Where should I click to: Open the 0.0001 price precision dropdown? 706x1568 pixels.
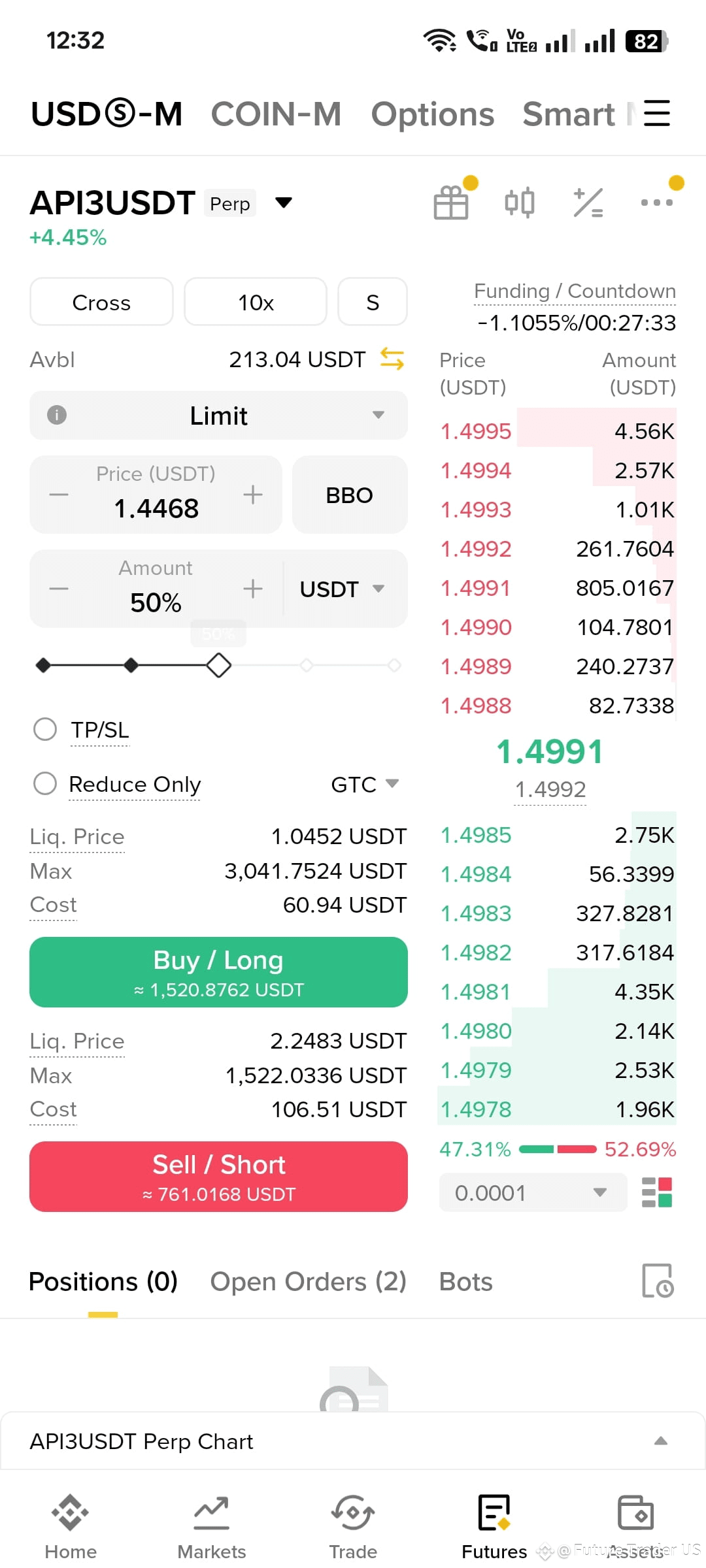[x=533, y=1192]
